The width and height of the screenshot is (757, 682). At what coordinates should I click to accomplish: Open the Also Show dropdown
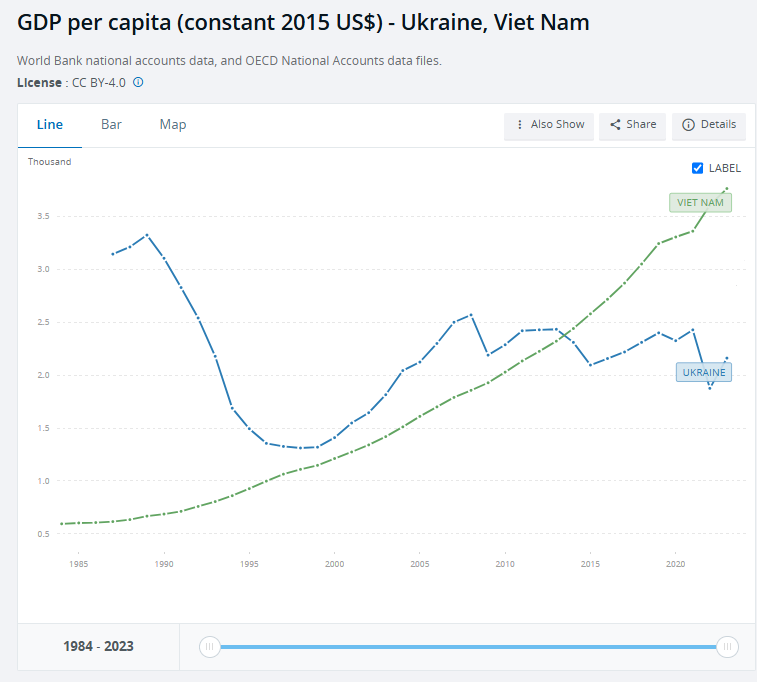point(549,125)
